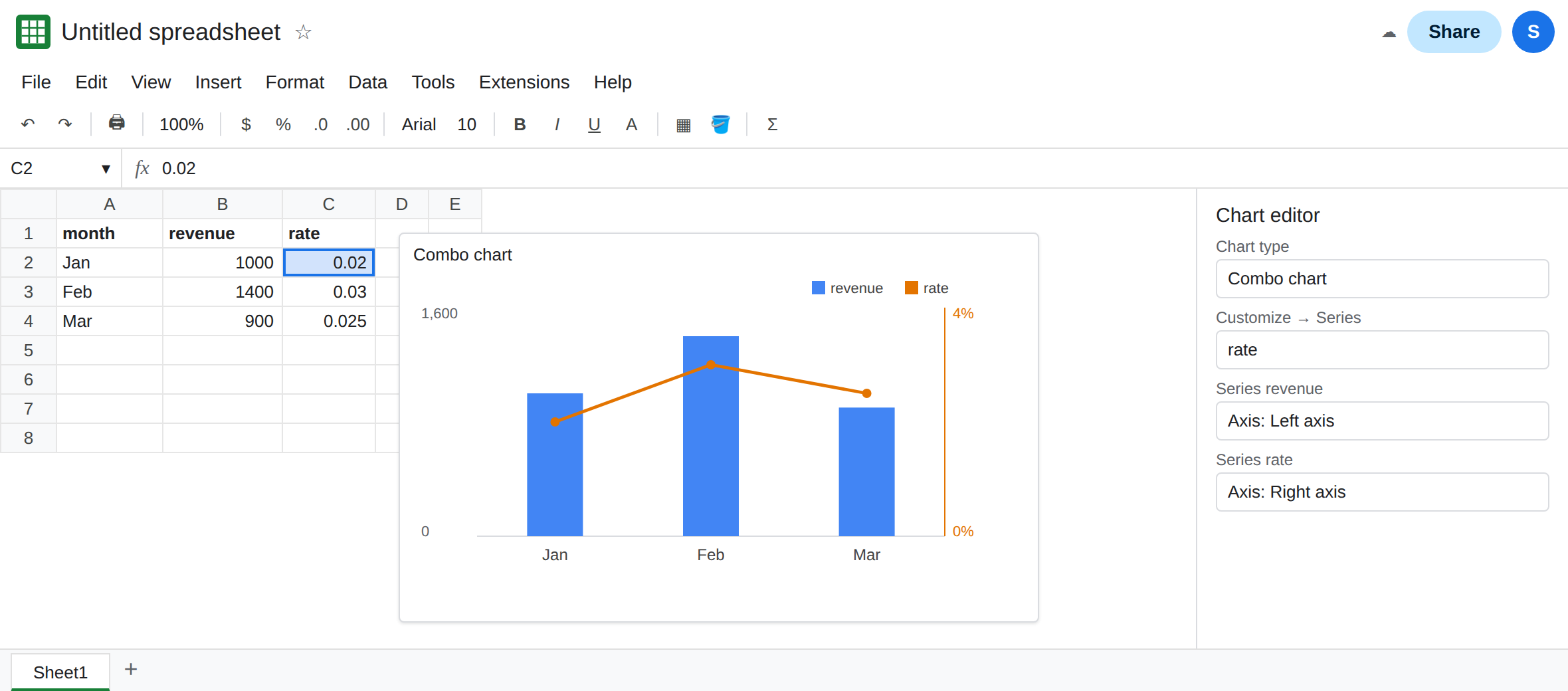Viewport: 1568px width, 691px height.
Task: Click the cloud save status icon
Action: point(1389,33)
